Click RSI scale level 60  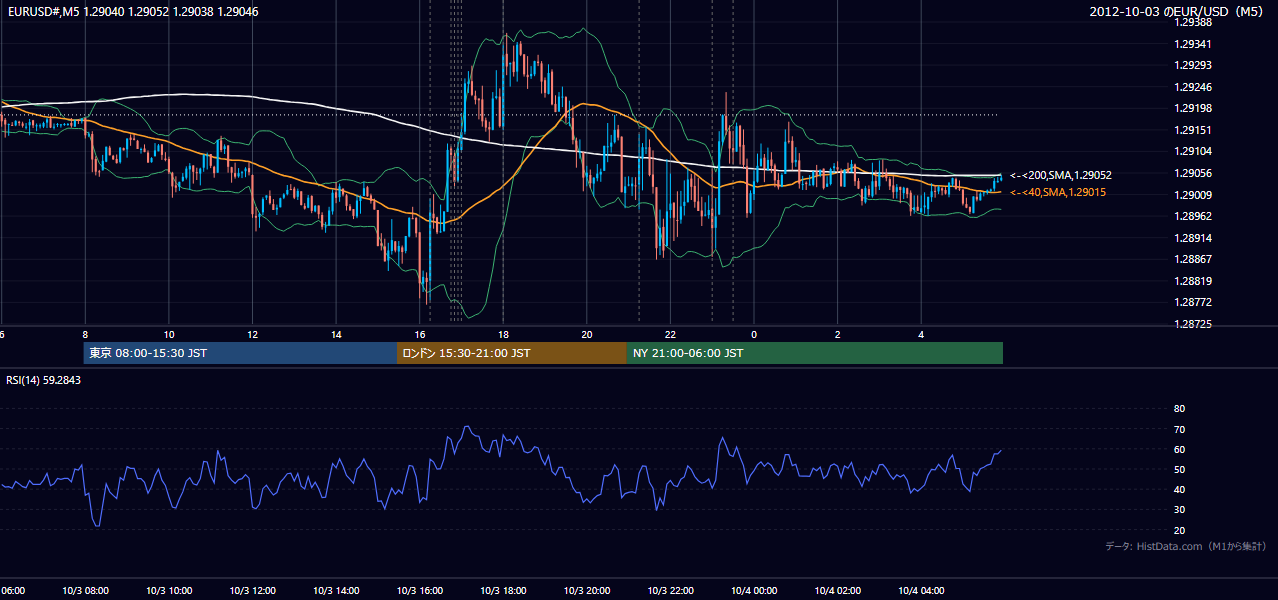point(1179,449)
